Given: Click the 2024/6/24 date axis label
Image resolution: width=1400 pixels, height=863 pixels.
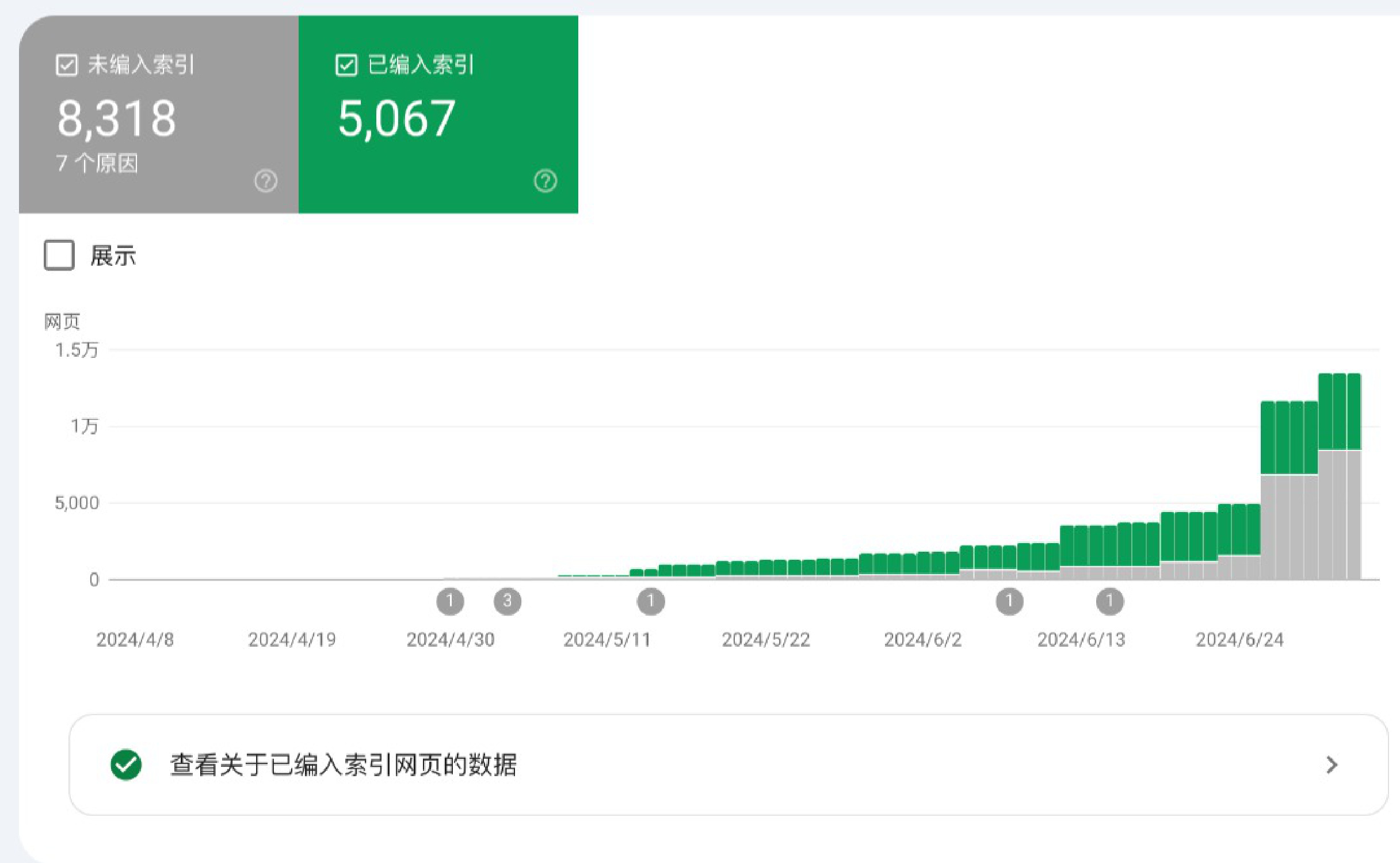Looking at the screenshot, I should [1239, 640].
